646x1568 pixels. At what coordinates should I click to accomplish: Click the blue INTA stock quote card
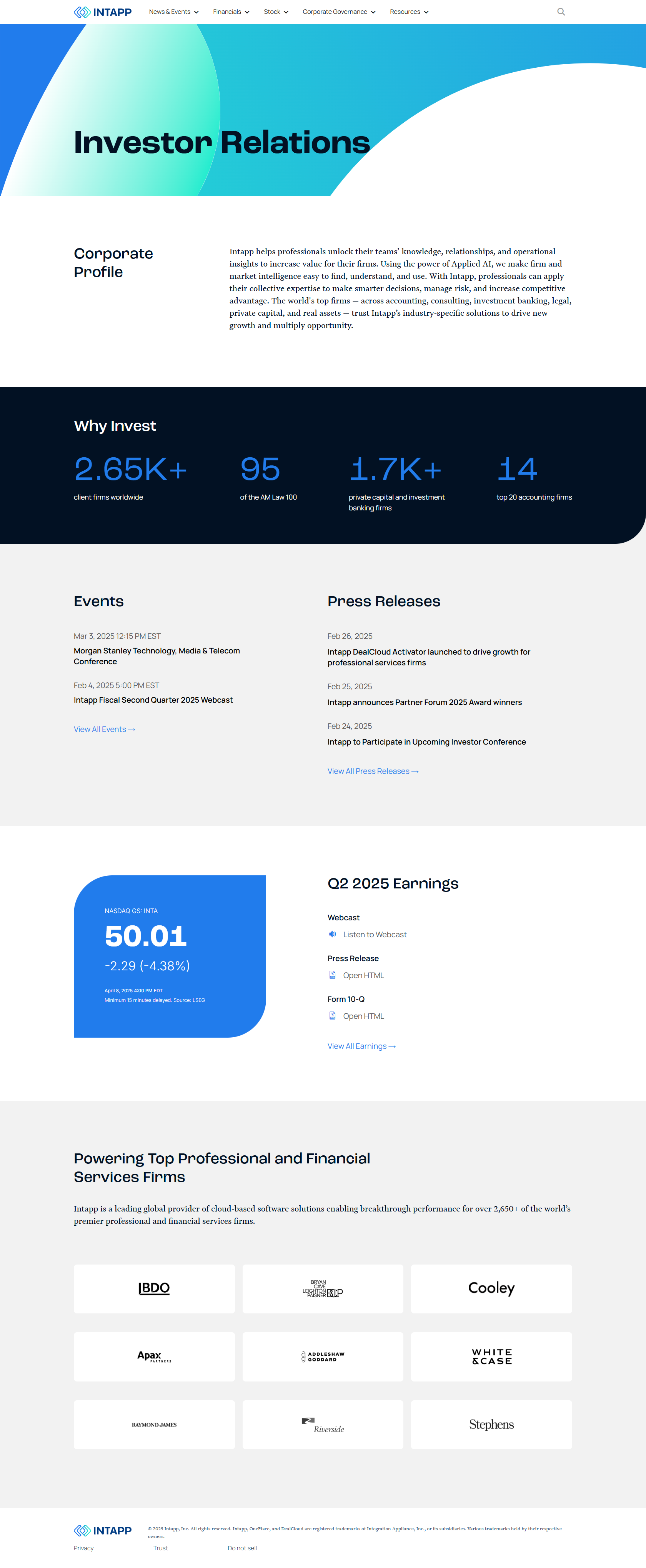pos(169,956)
